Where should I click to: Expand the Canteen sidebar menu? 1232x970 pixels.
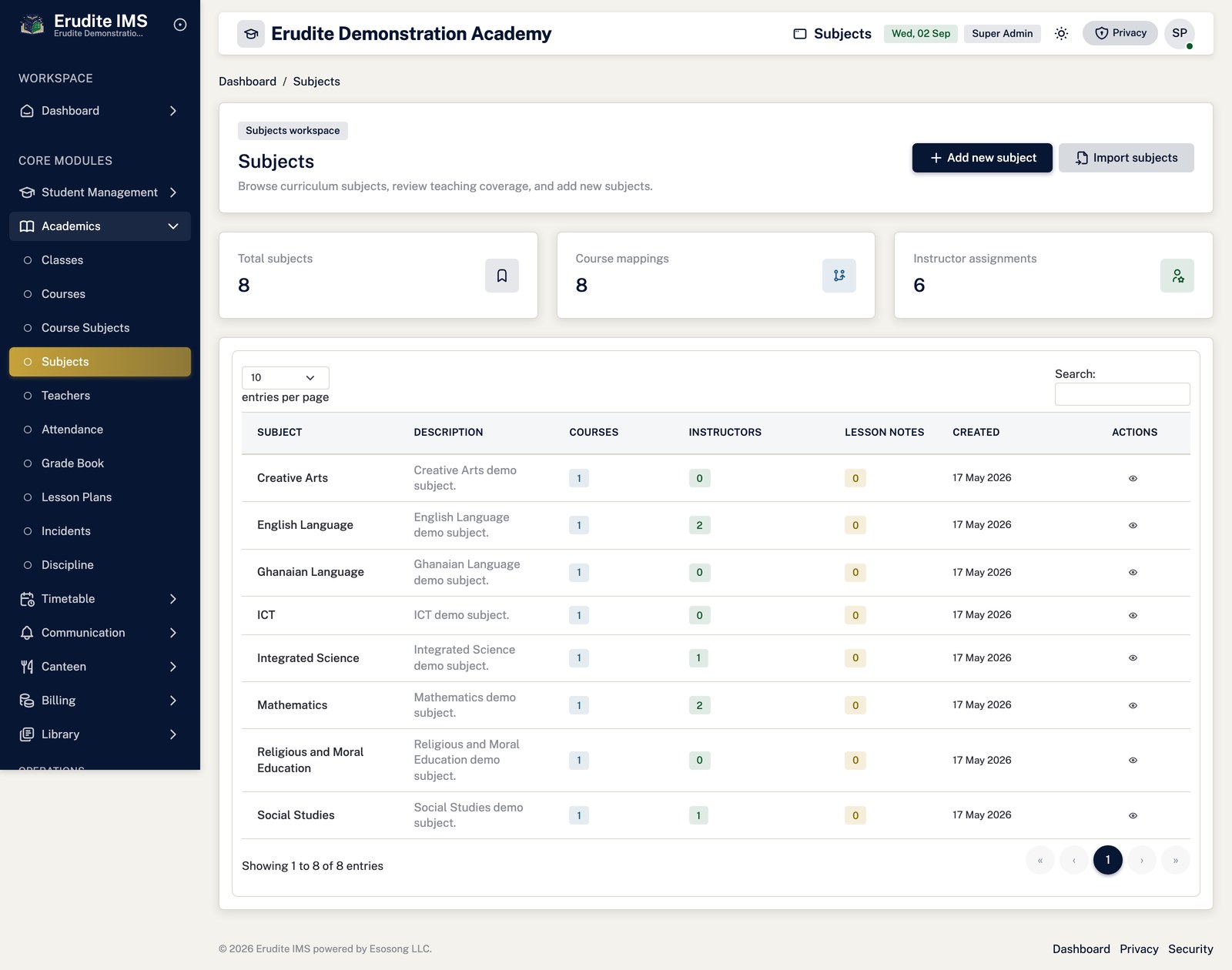(x=100, y=667)
